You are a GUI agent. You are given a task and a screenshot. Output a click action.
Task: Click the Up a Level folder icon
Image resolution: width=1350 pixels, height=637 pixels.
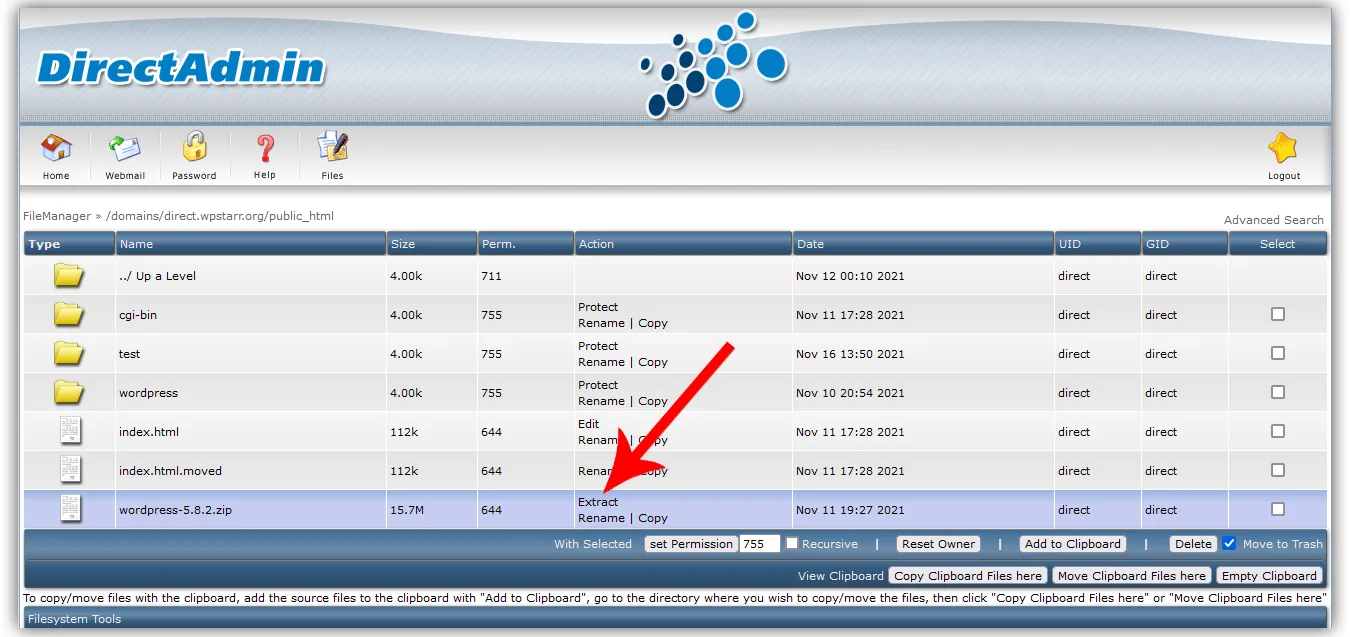click(x=68, y=275)
